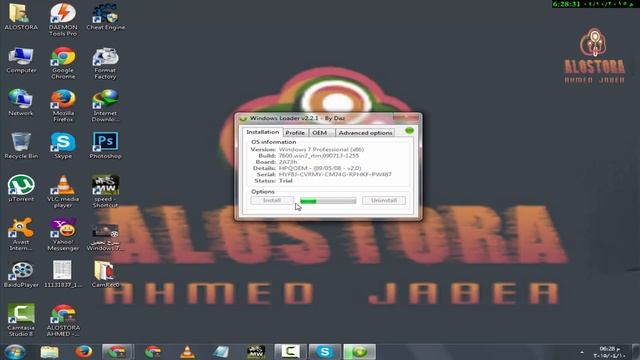640x360 pixels.
Task: Launch DAEMON Tools Pro desktop shortcut
Action: pos(63,20)
